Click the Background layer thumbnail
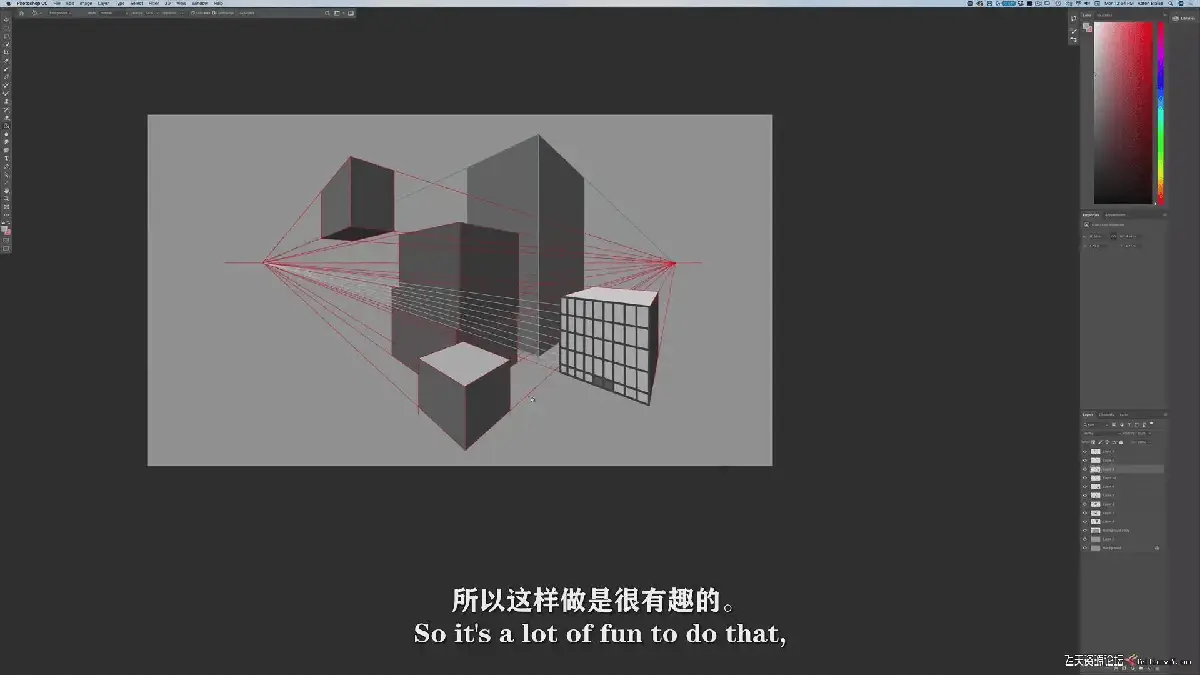The width and height of the screenshot is (1200, 675). (x=1095, y=548)
